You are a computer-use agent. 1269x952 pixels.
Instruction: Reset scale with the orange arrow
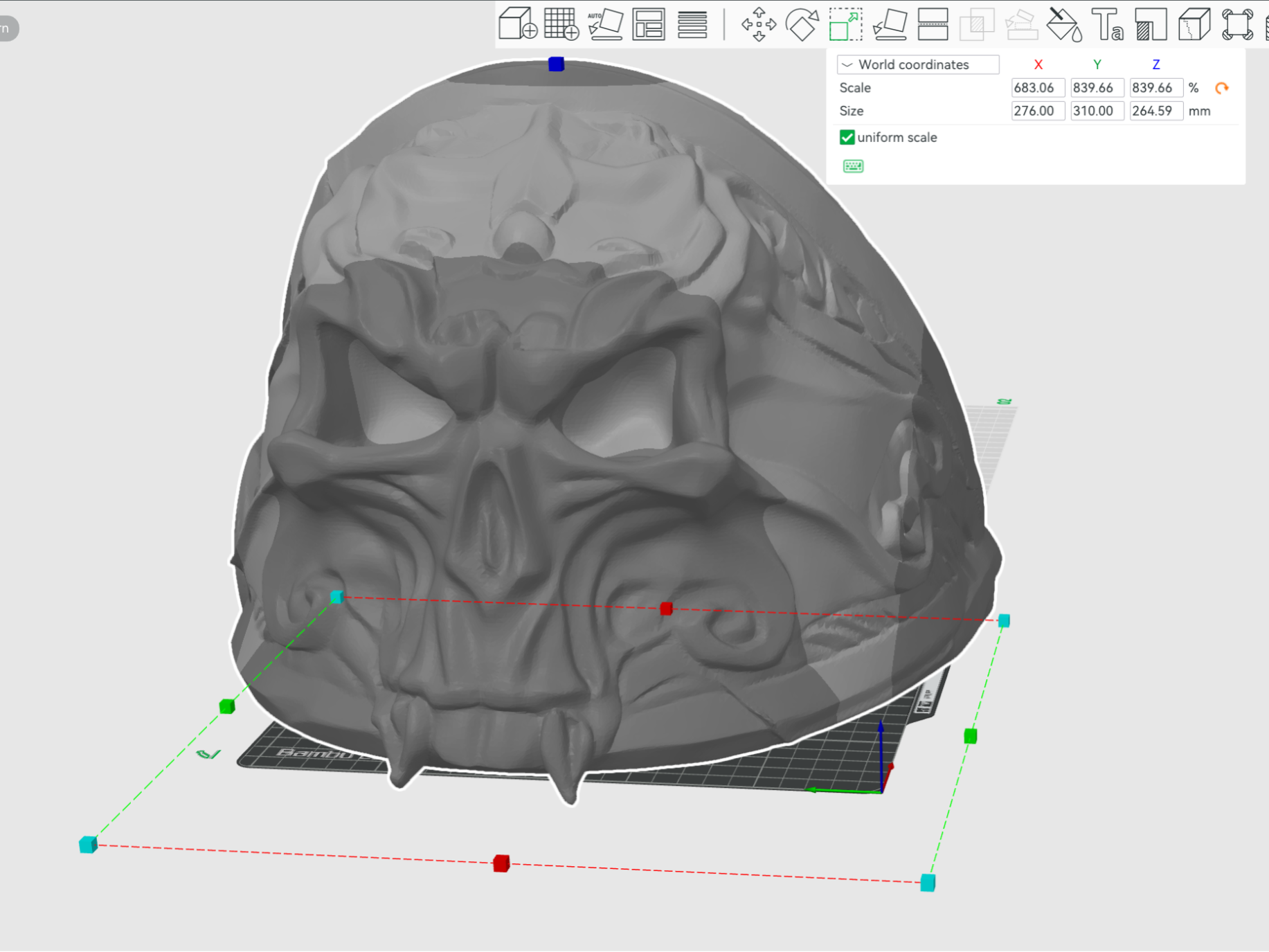[x=1222, y=88]
